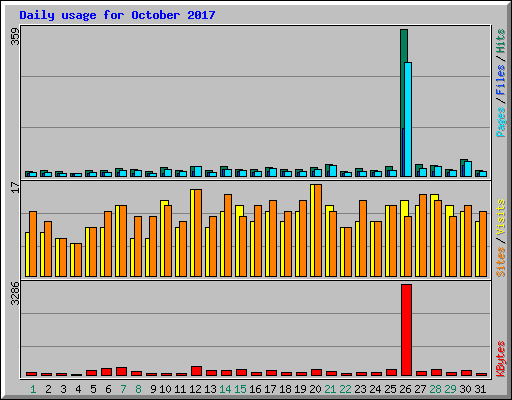Click the orange Visits bar for day 4
The width and height of the screenshot is (512, 400).
click(78, 260)
